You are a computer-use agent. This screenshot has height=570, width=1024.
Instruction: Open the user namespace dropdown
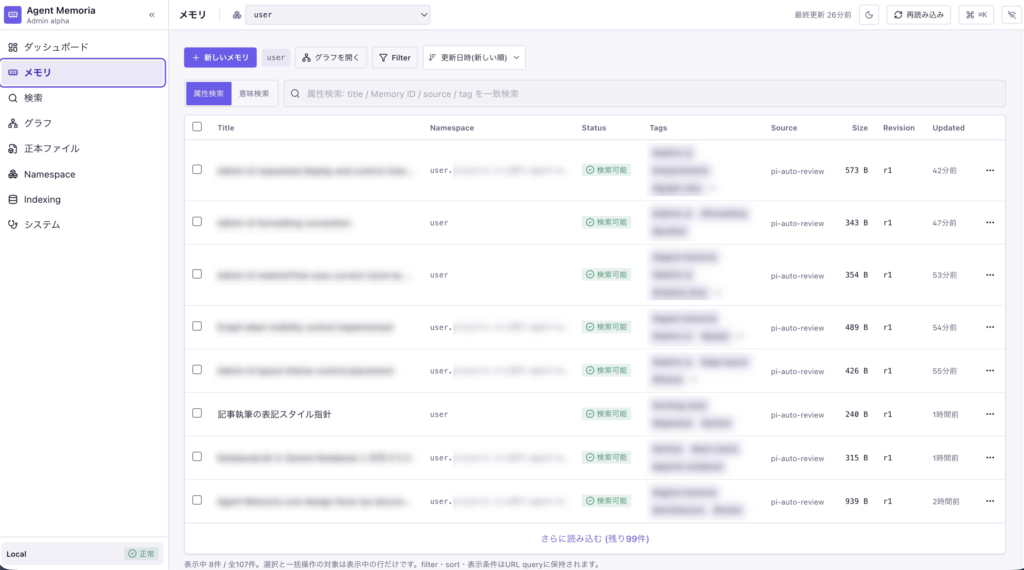tap(338, 14)
